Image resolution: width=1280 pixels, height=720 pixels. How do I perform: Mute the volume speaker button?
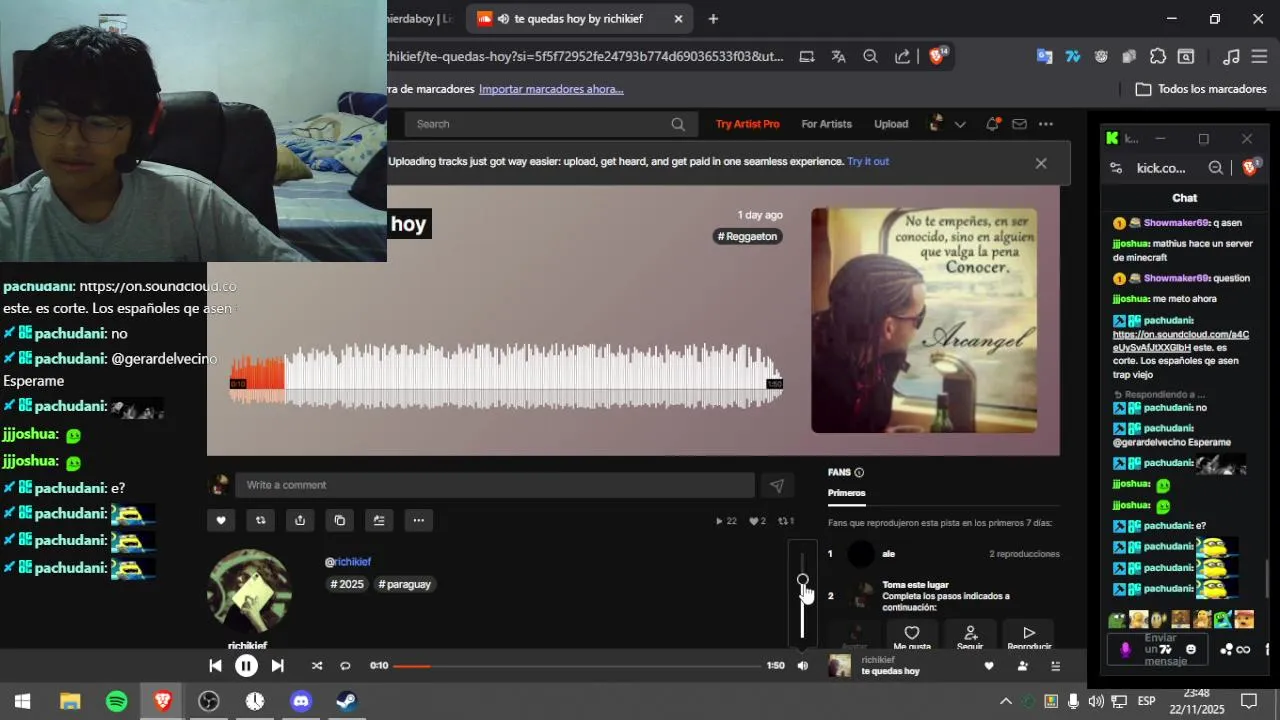coord(802,666)
